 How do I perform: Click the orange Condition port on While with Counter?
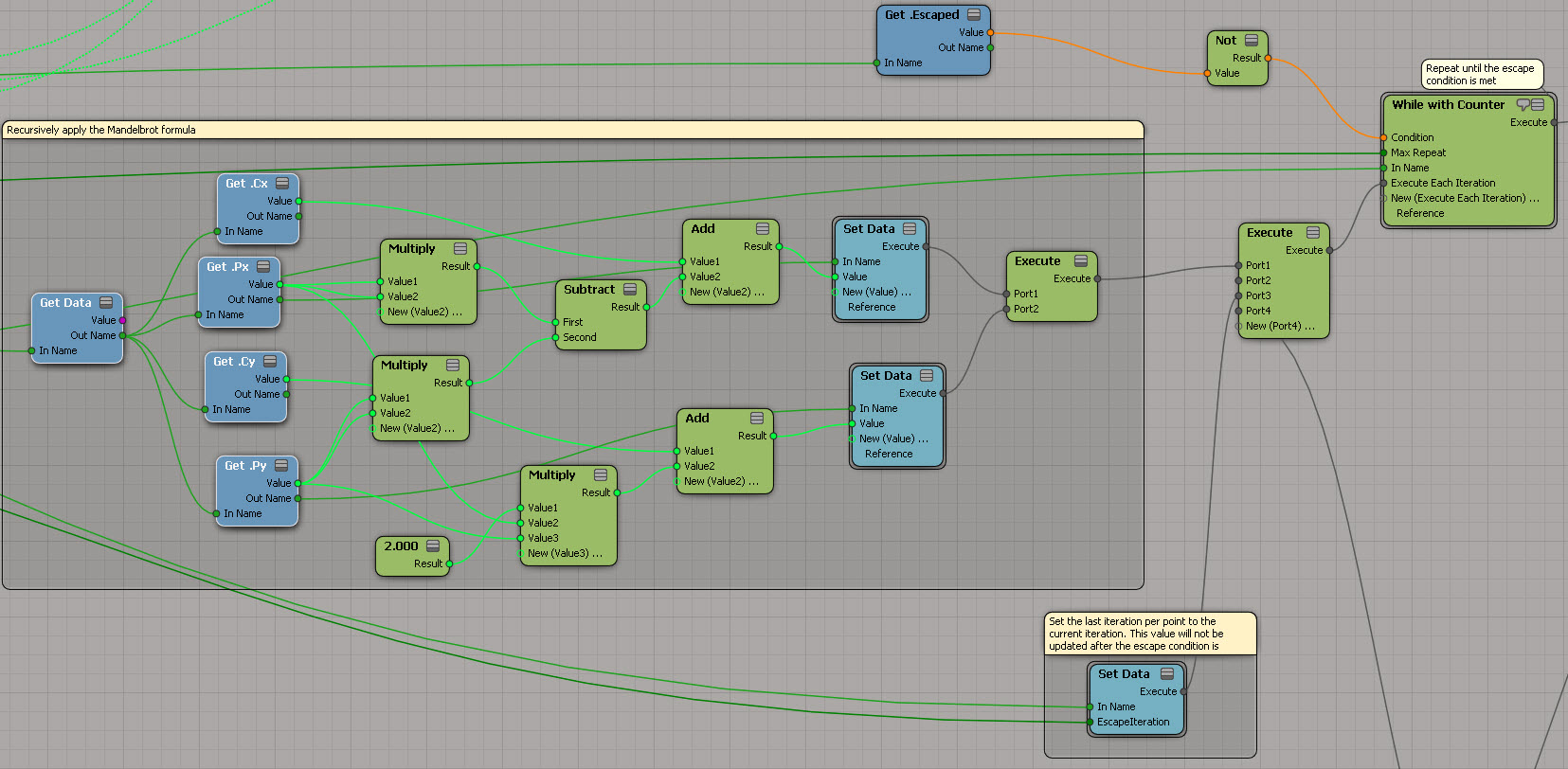pyautogui.click(x=1383, y=138)
